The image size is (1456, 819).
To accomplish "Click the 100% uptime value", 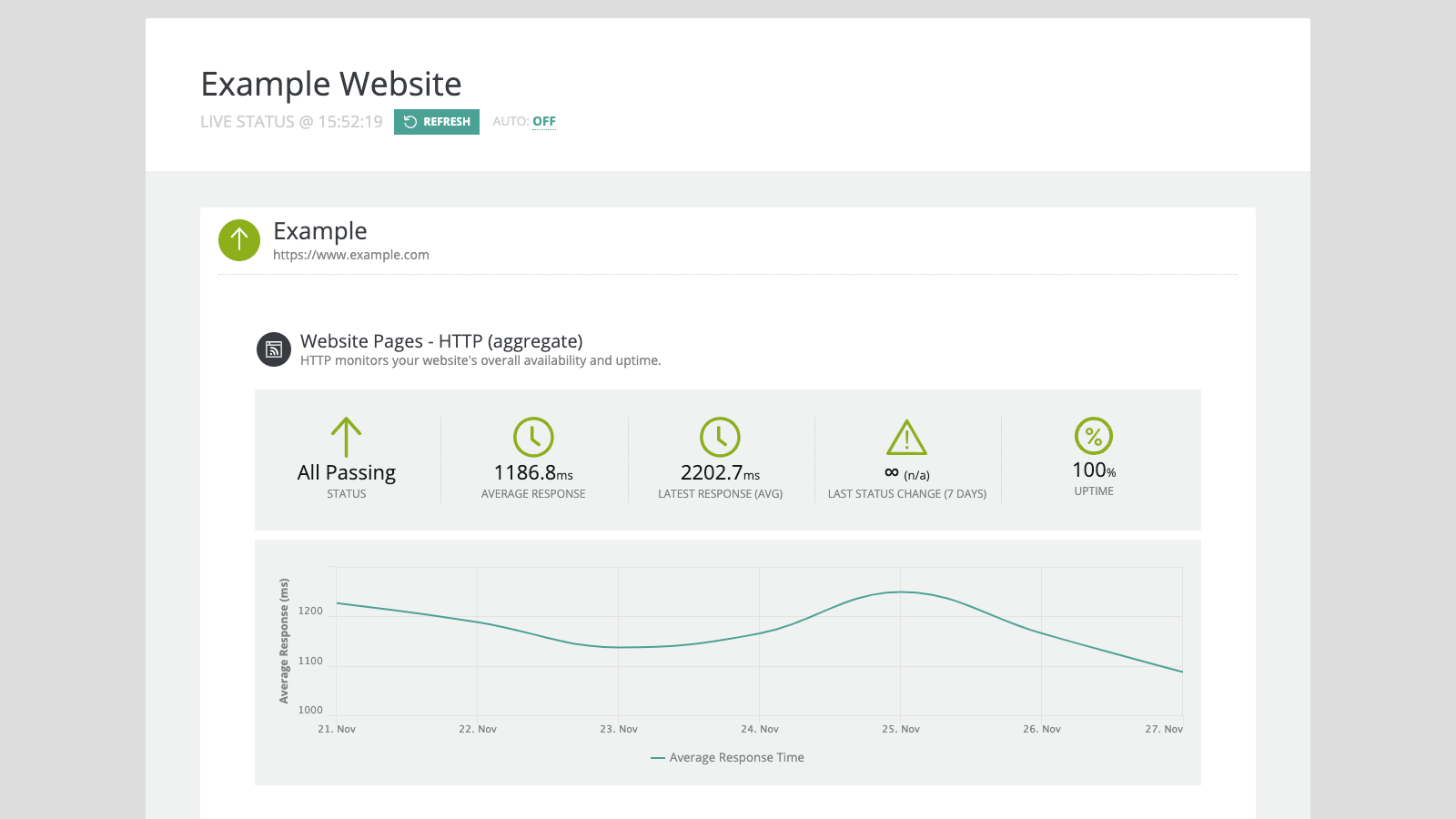I will (x=1094, y=470).
